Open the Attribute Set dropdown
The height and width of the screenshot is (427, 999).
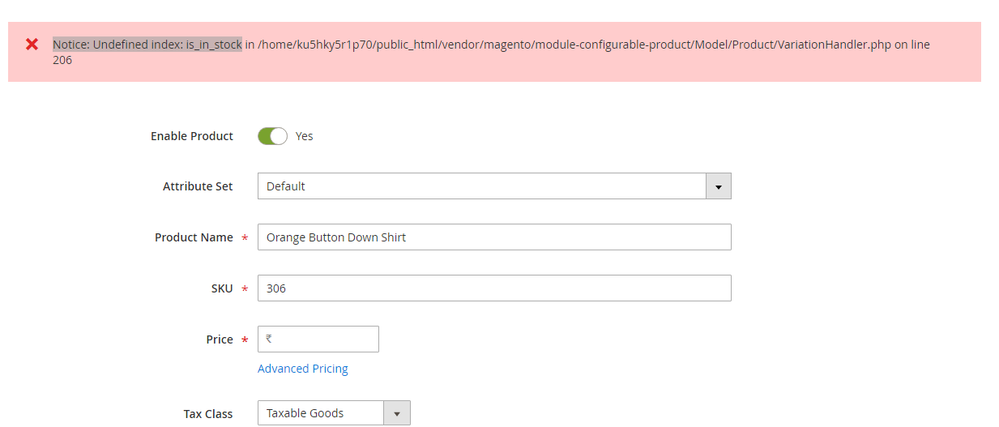(494, 186)
